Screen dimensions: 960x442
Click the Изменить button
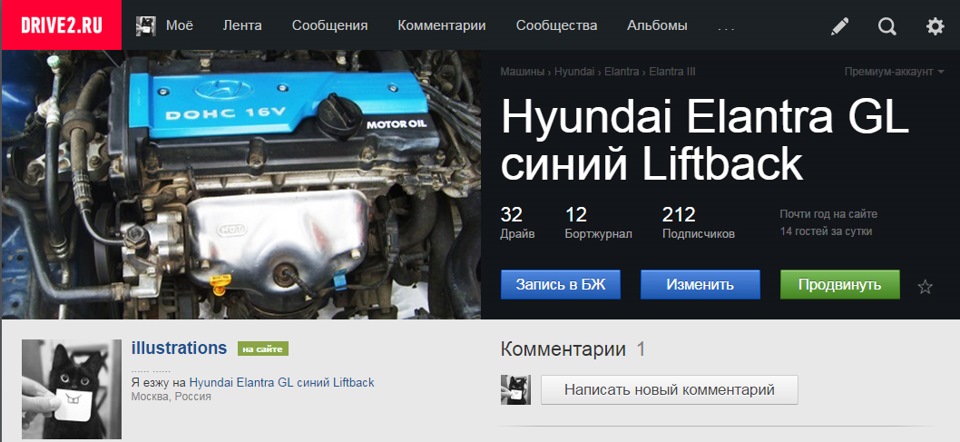(700, 285)
